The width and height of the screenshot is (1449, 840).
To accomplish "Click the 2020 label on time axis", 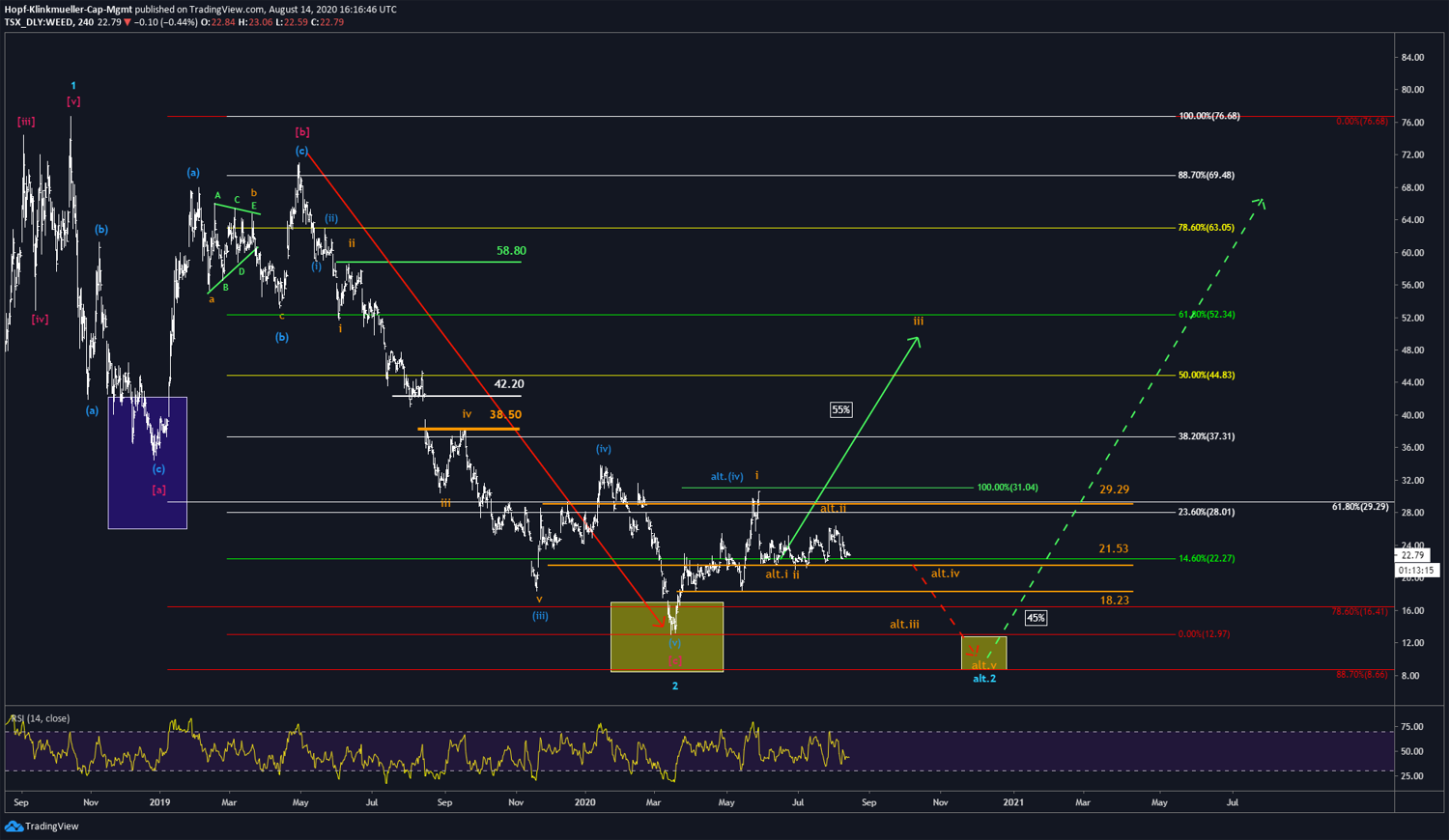I will pos(584,802).
